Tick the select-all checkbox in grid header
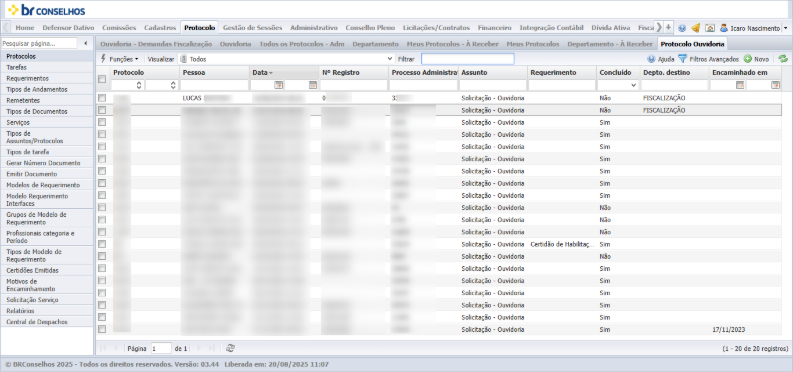 tap(102, 79)
